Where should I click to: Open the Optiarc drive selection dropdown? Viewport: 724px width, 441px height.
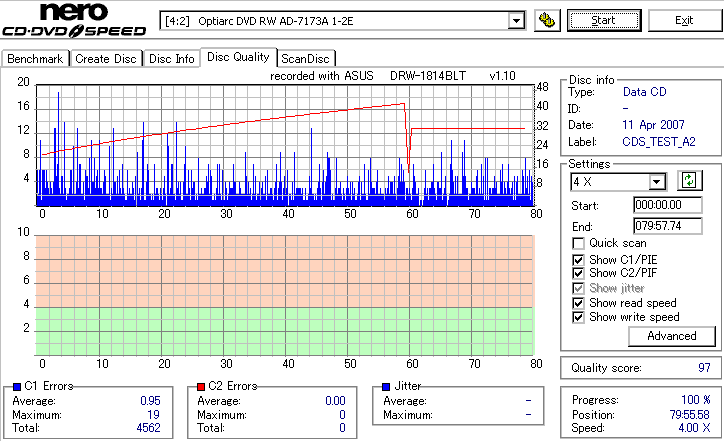point(516,21)
